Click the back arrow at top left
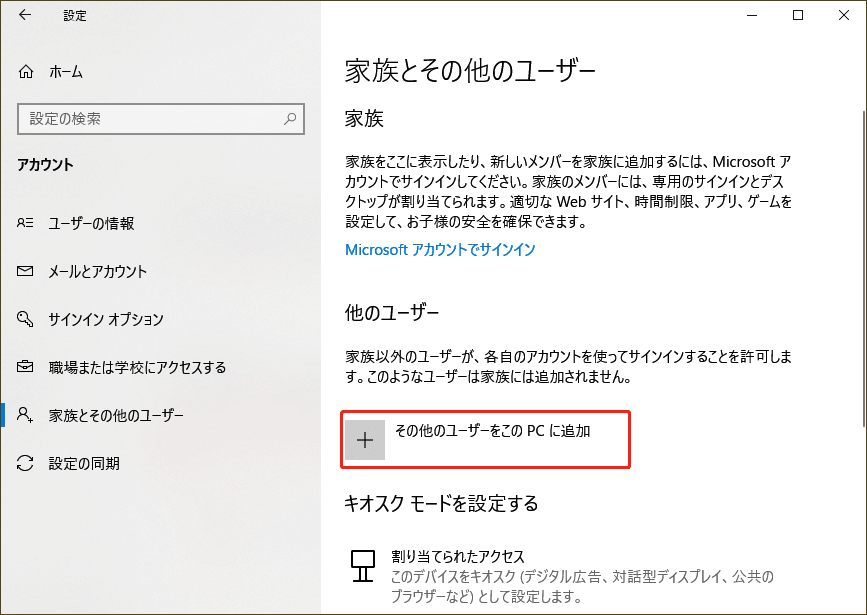 pos(23,15)
